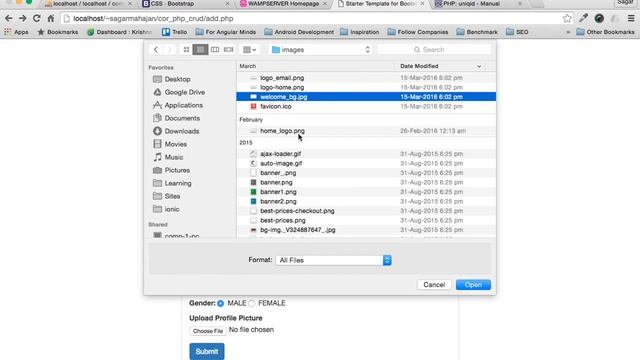This screenshot has width=640, height=360.
Task: Open SEO bookmark folder
Action: [x=517, y=32]
